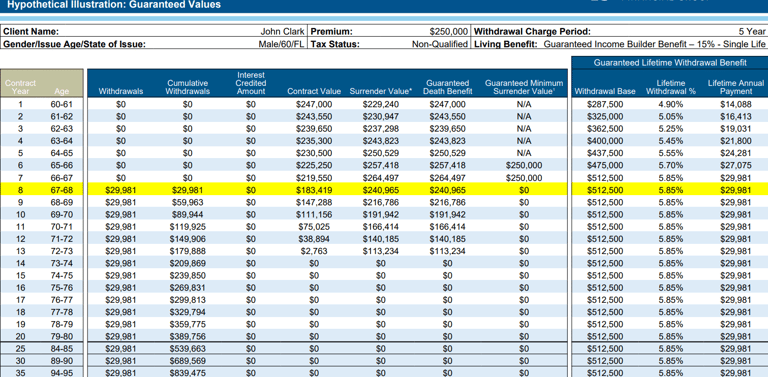
Task: Click the $191,942 surrender value in year 10
Action: [381, 214]
